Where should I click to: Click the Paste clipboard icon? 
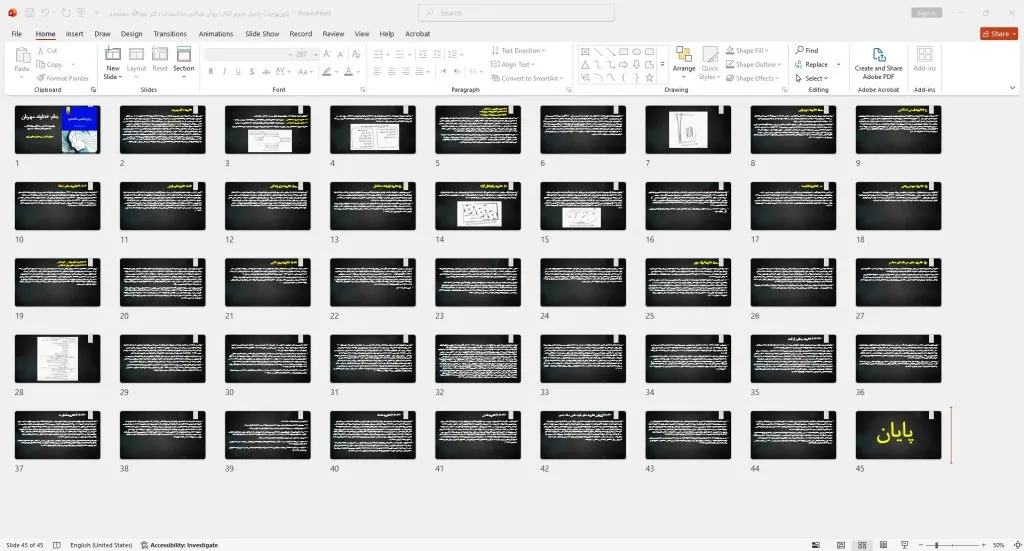(x=22, y=56)
